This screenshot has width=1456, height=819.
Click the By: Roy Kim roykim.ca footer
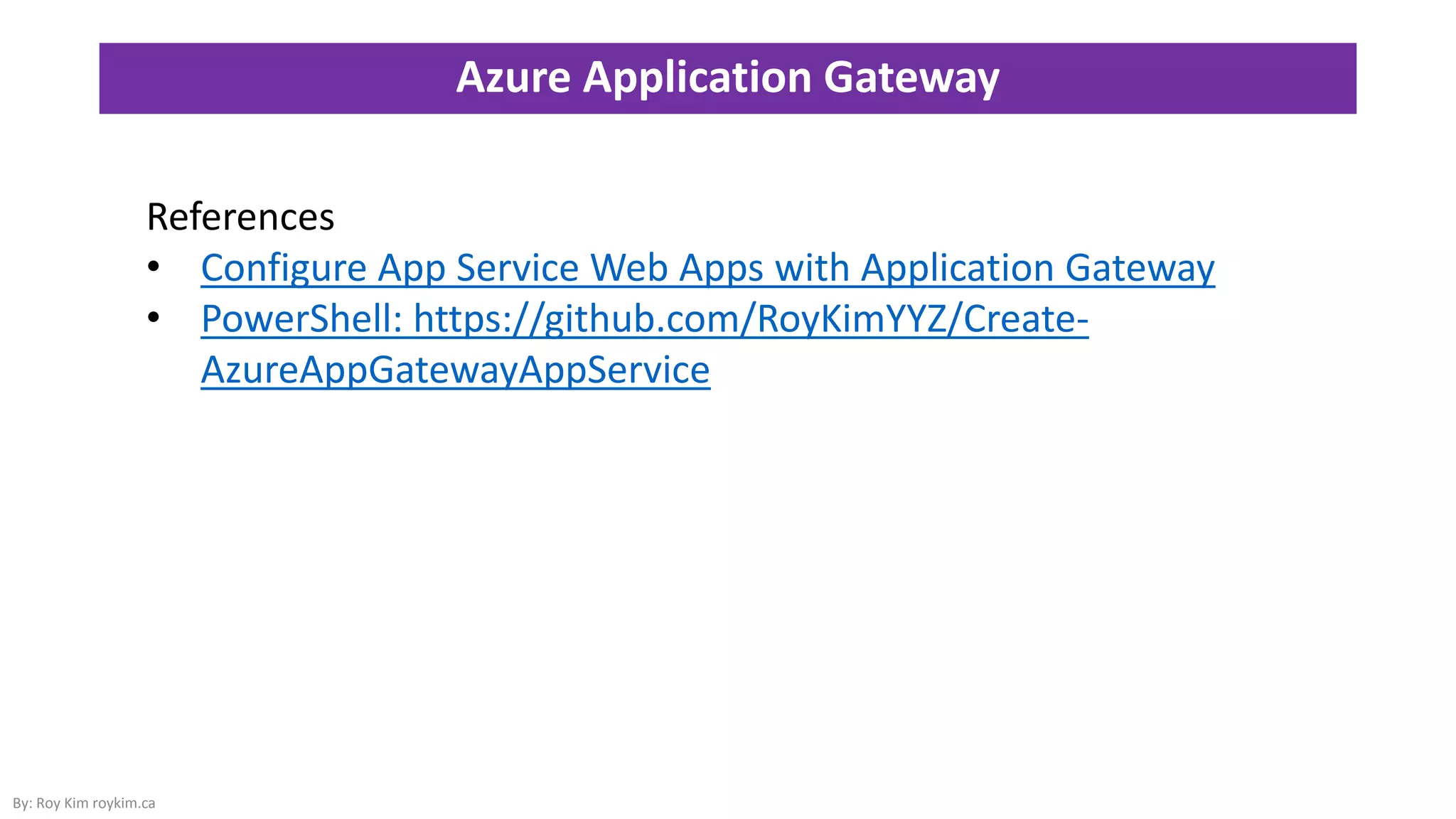tap(84, 803)
